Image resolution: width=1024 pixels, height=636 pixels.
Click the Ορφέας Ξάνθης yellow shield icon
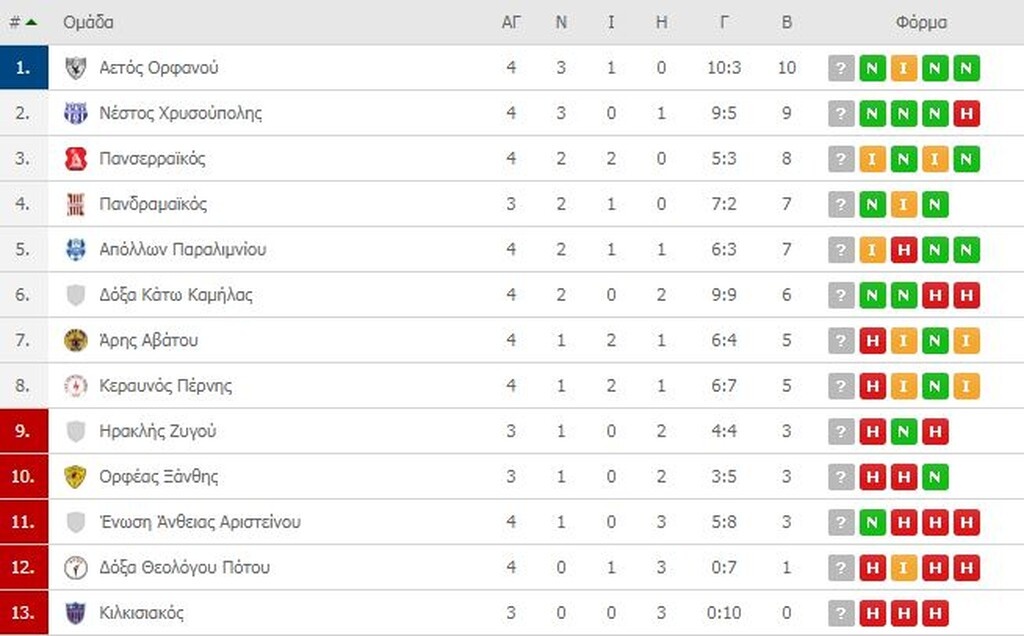click(x=74, y=476)
